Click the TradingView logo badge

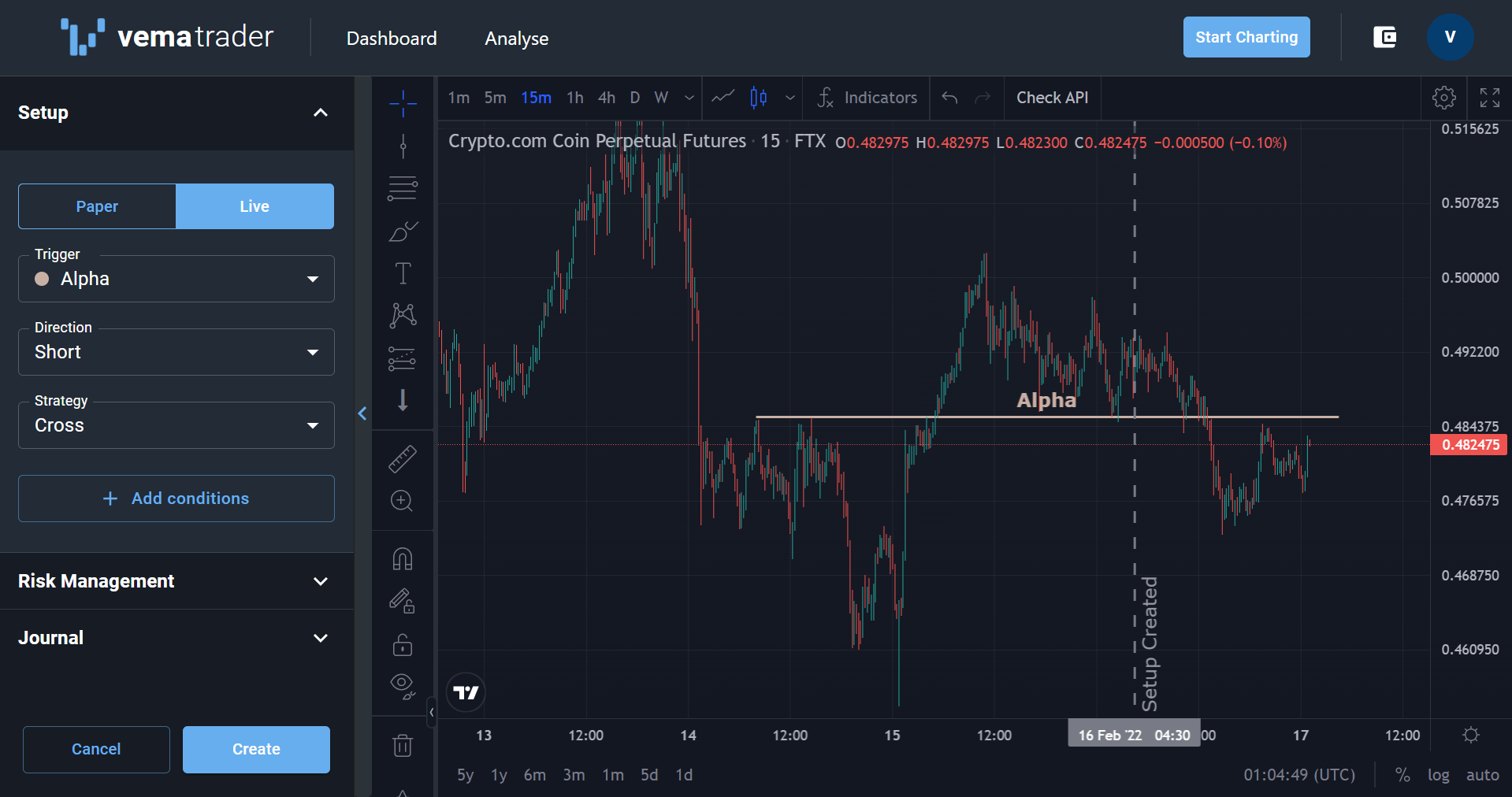(x=466, y=692)
